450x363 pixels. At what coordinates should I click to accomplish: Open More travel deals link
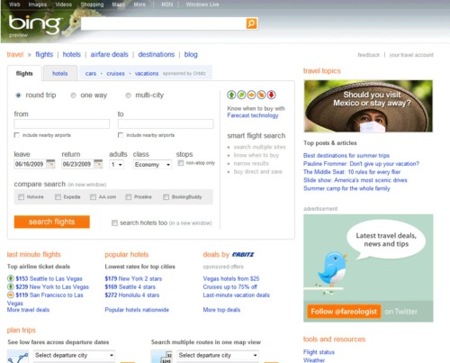coord(28,310)
